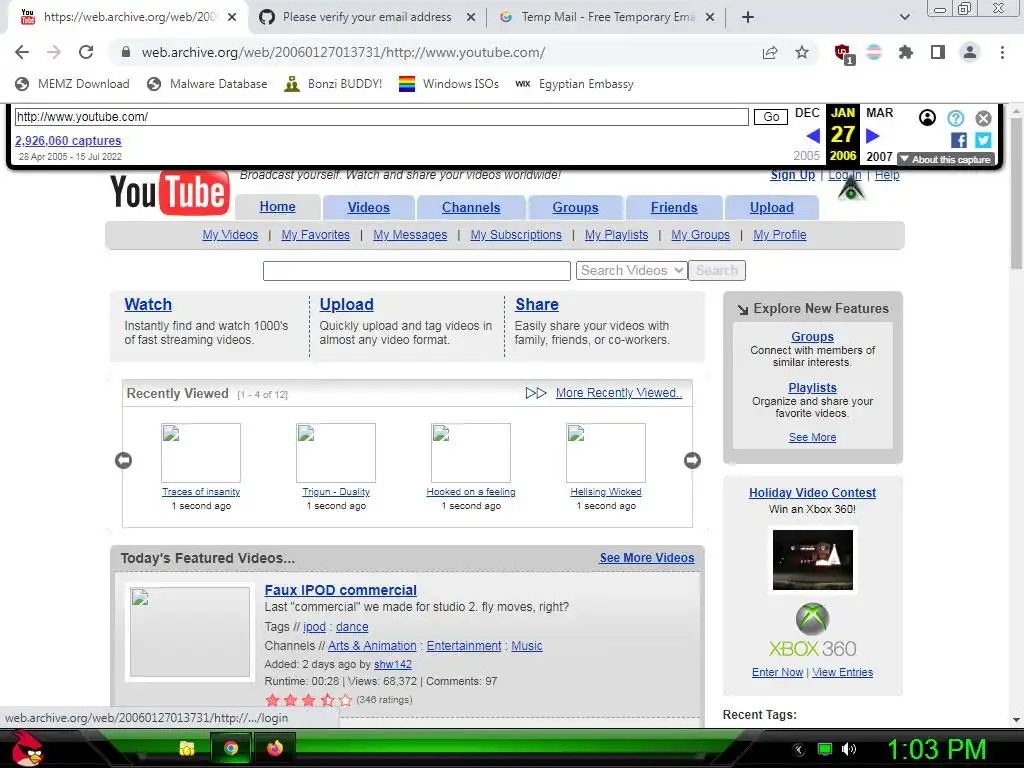The height and width of the screenshot is (768, 1024).
Task: Open the Wayback help question icon
Action: point(955,118)
